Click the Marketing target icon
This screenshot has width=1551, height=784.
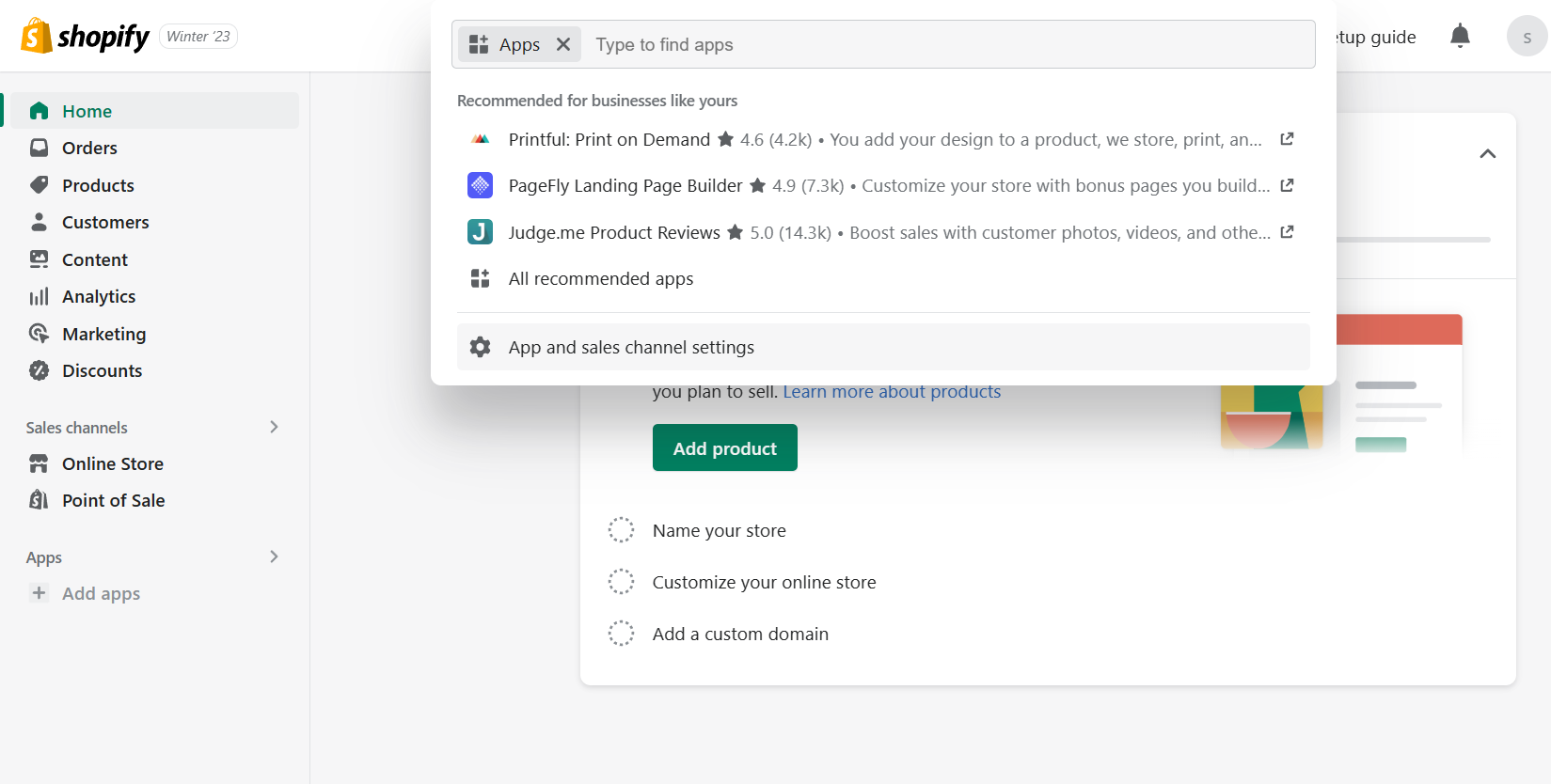coord(39,334)
